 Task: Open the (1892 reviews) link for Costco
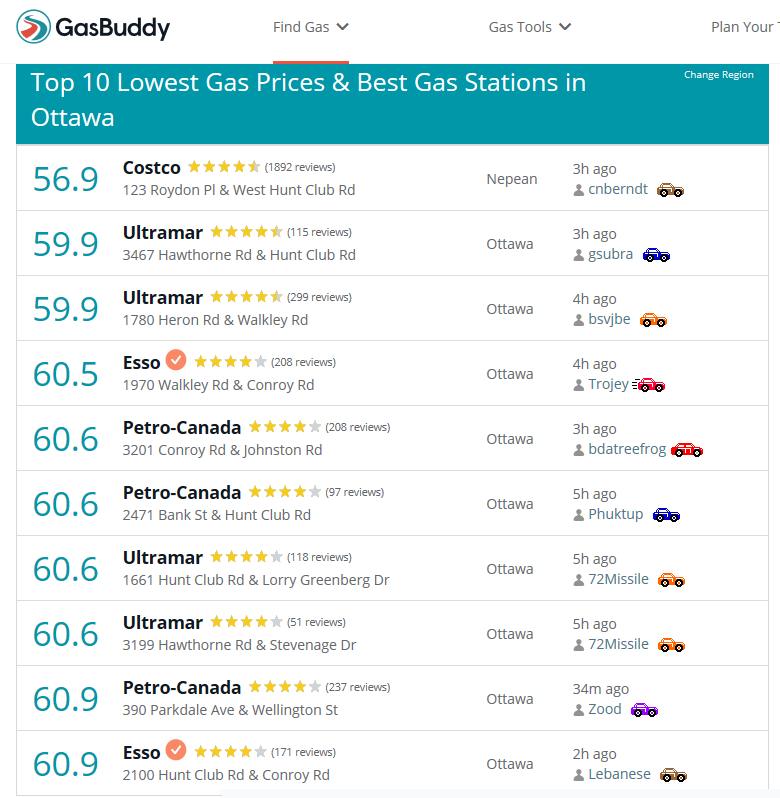(x=300, y=167)
